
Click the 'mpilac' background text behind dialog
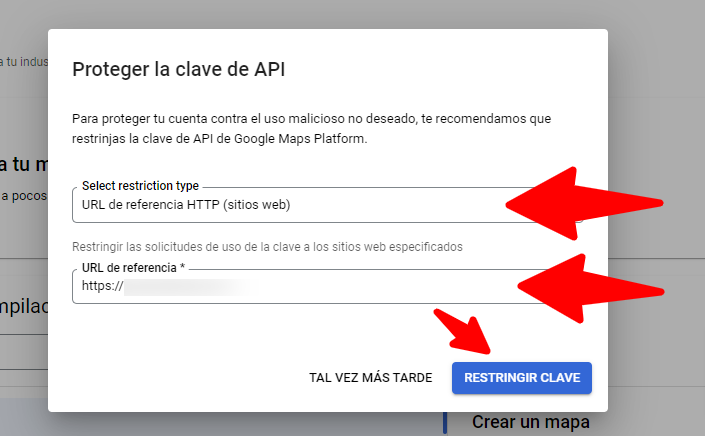pyautogui.click(x=22, y=306)
